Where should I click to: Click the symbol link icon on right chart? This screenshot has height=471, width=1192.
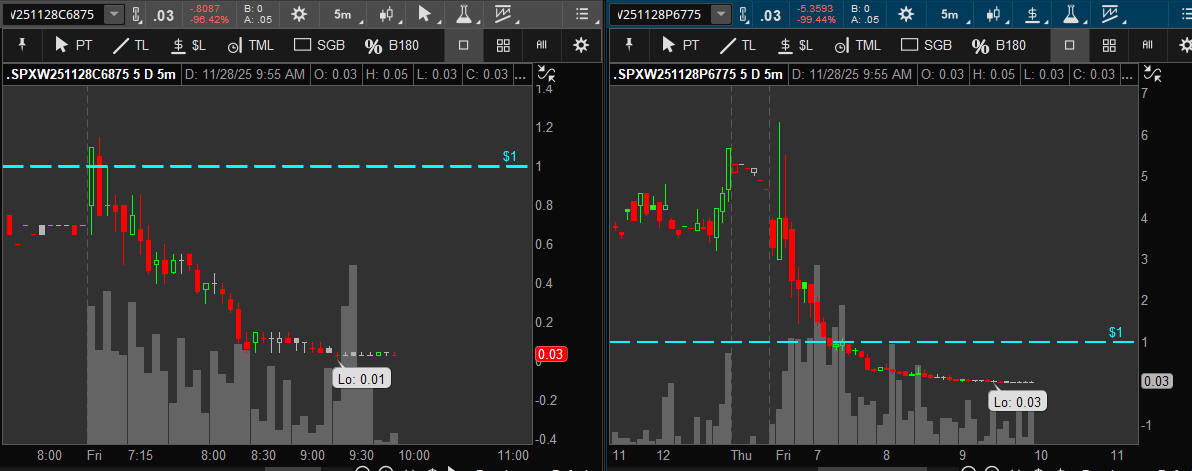[743, 14]
